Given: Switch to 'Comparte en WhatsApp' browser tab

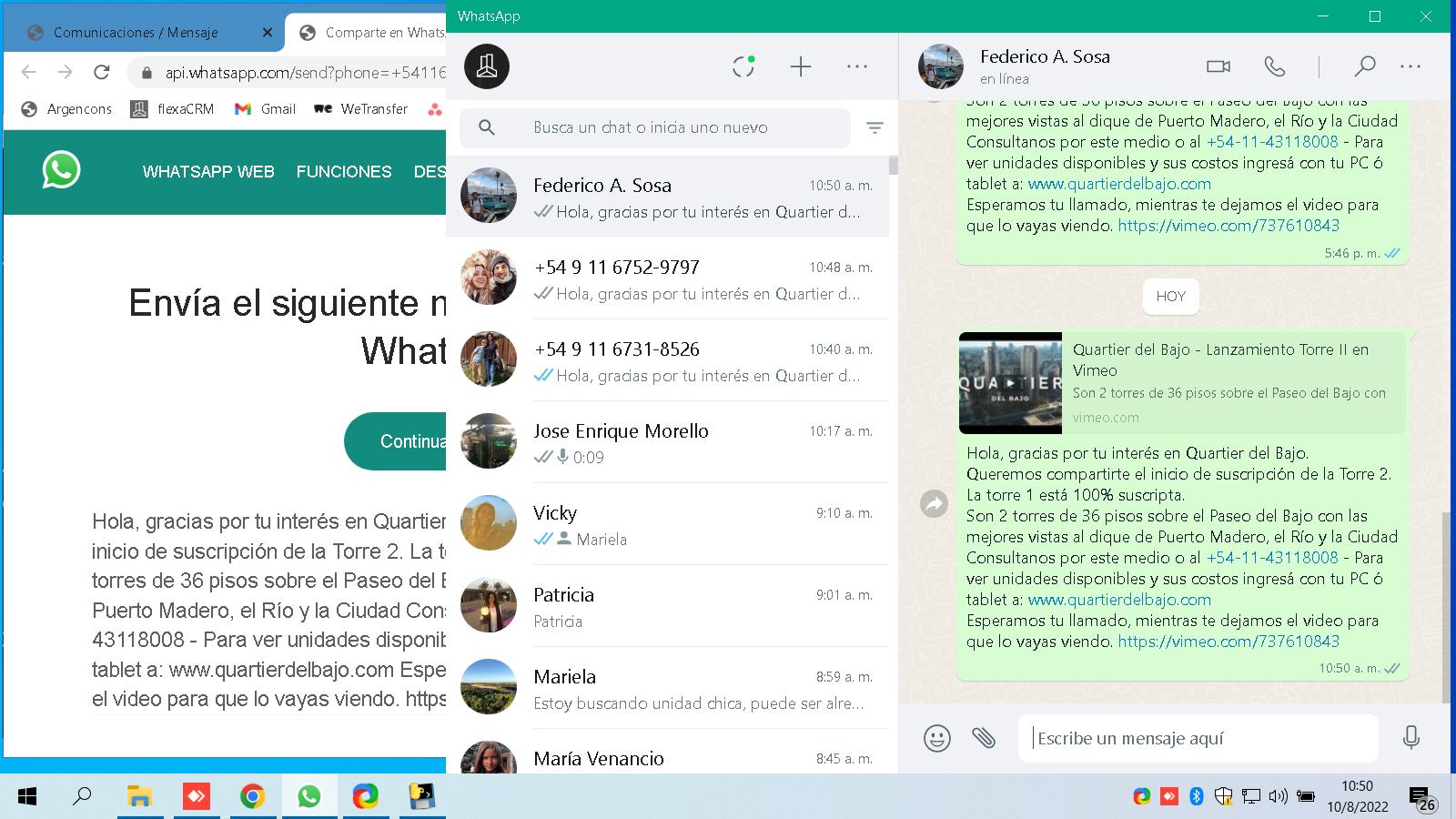Looking at the screenshot, I should [373, 33].
